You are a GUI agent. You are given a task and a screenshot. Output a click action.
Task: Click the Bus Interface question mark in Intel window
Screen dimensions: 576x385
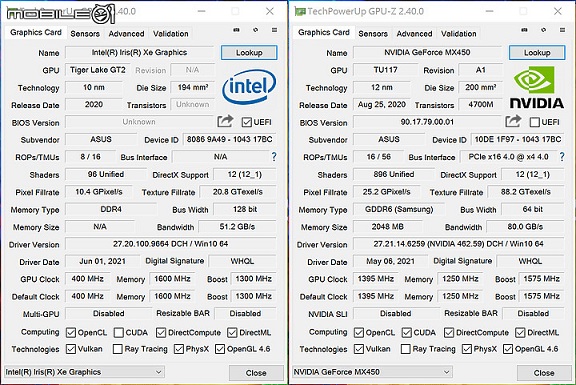pos(274,157)
